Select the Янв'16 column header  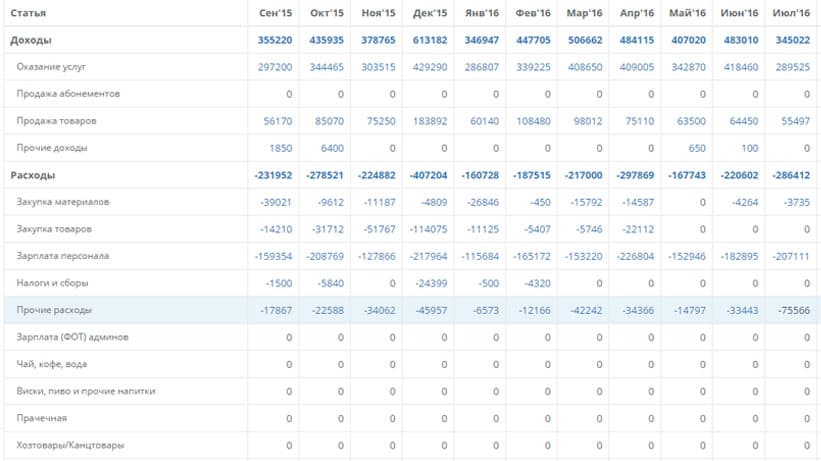point(482,13)
